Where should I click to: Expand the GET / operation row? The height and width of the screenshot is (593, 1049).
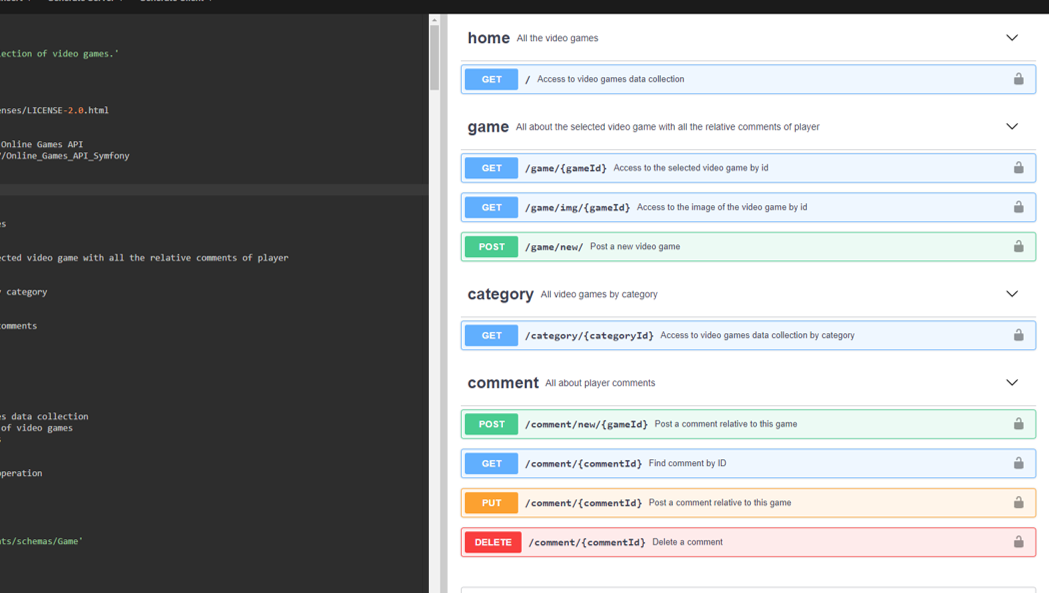pos(700,79)
